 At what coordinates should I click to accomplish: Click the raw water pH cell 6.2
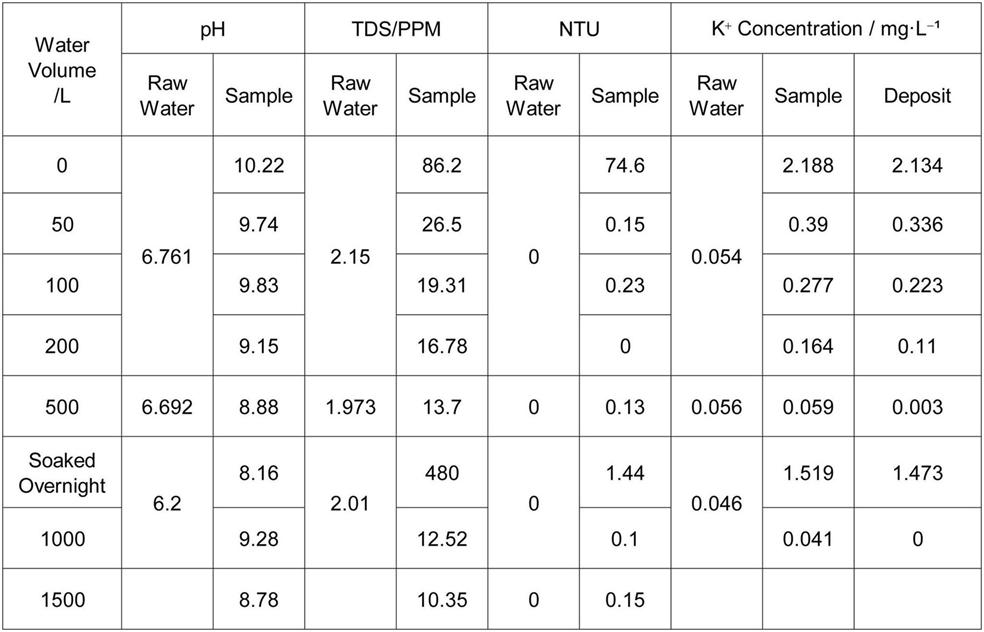(x=167, y=505)
